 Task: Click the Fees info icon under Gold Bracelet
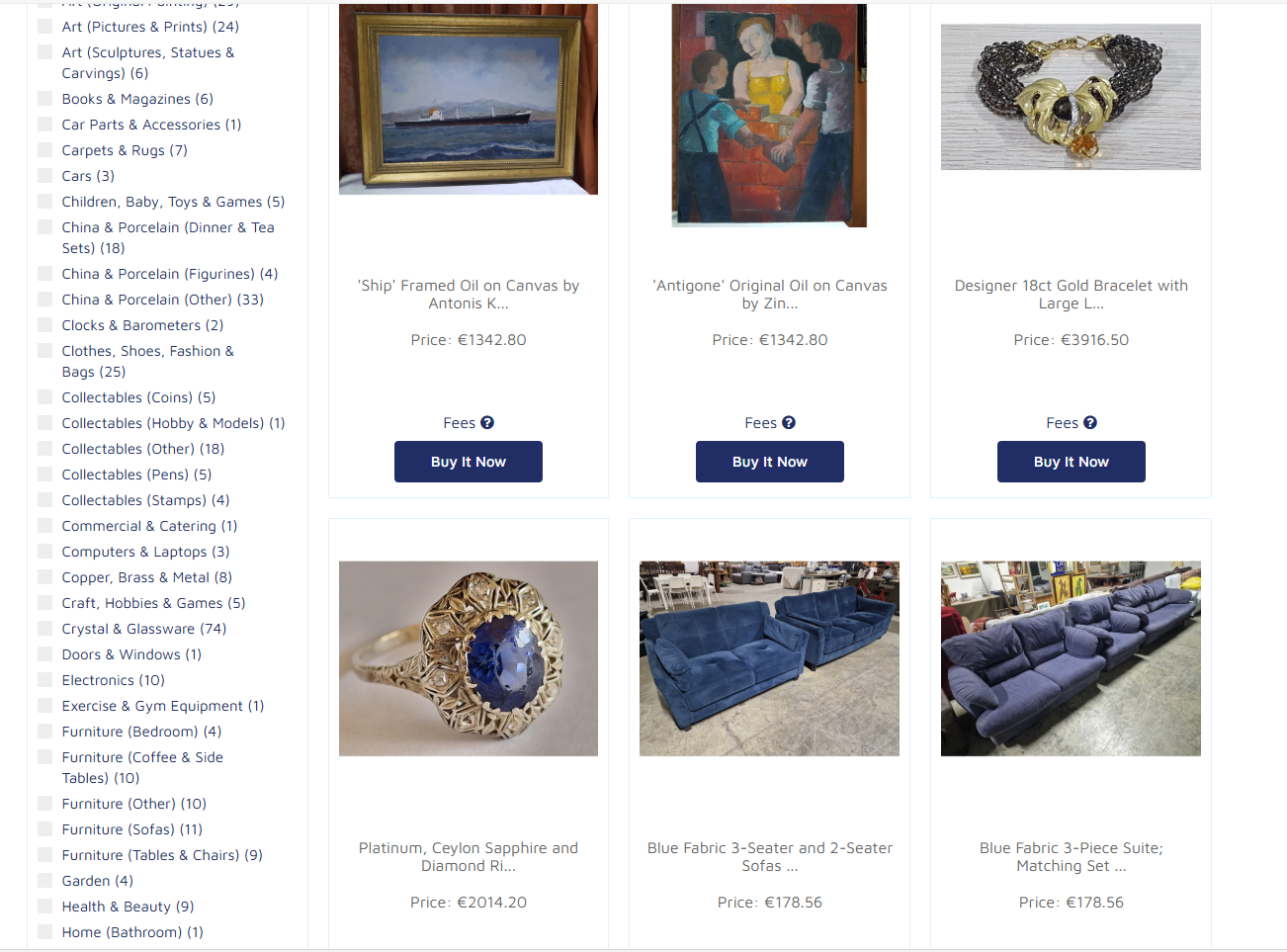point(1090,423)
